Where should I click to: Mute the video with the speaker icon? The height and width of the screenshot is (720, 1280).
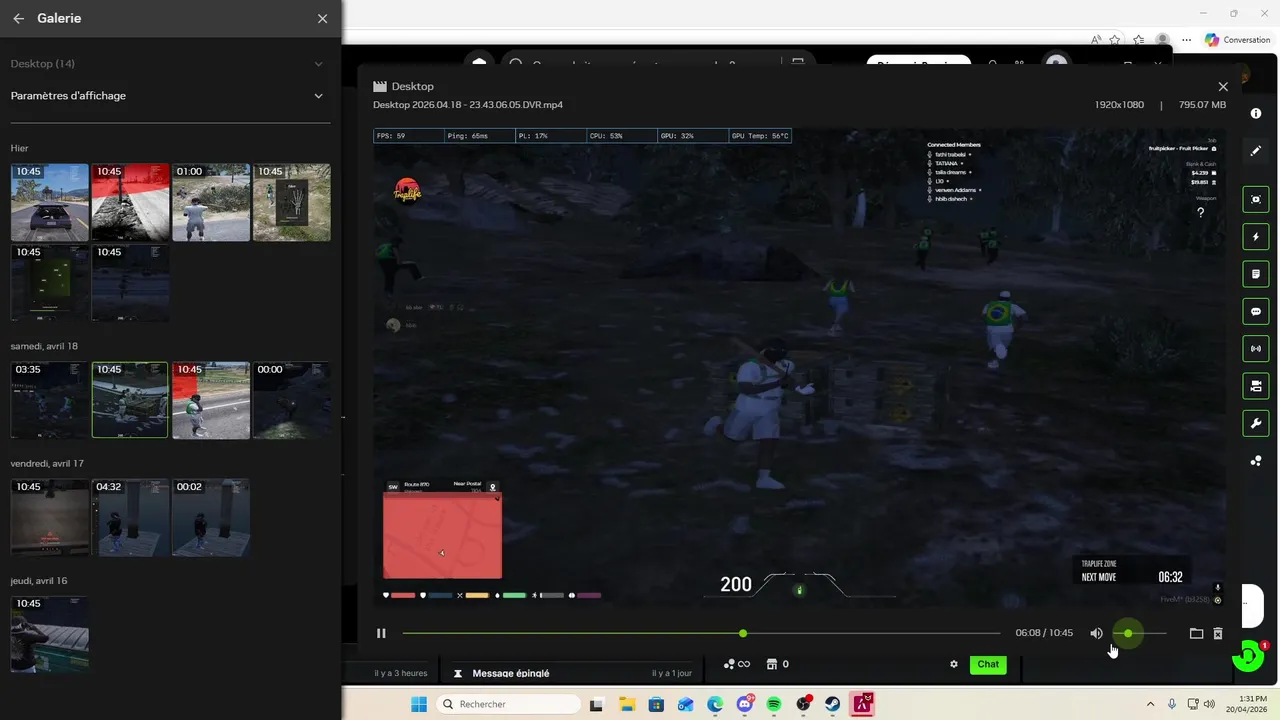click(x=1096, y=633)
